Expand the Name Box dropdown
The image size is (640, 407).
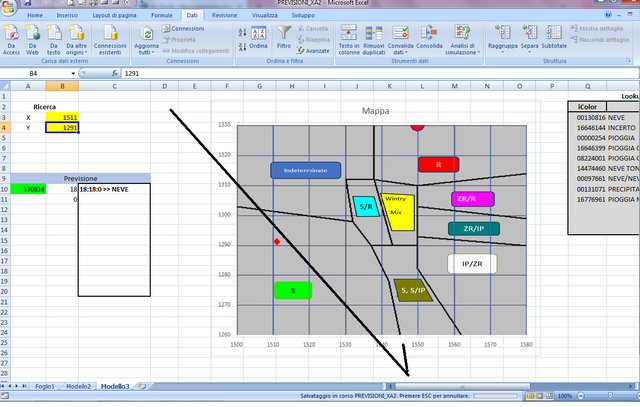coord(73,73)
